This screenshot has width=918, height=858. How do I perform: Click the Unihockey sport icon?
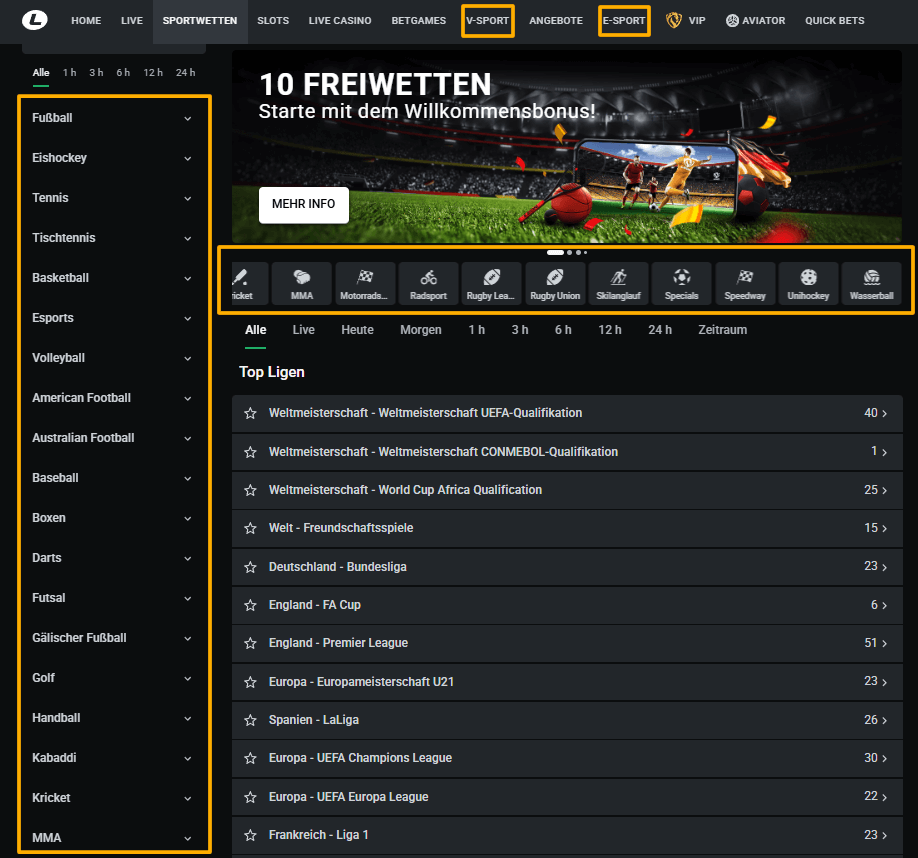coord(808,283)
